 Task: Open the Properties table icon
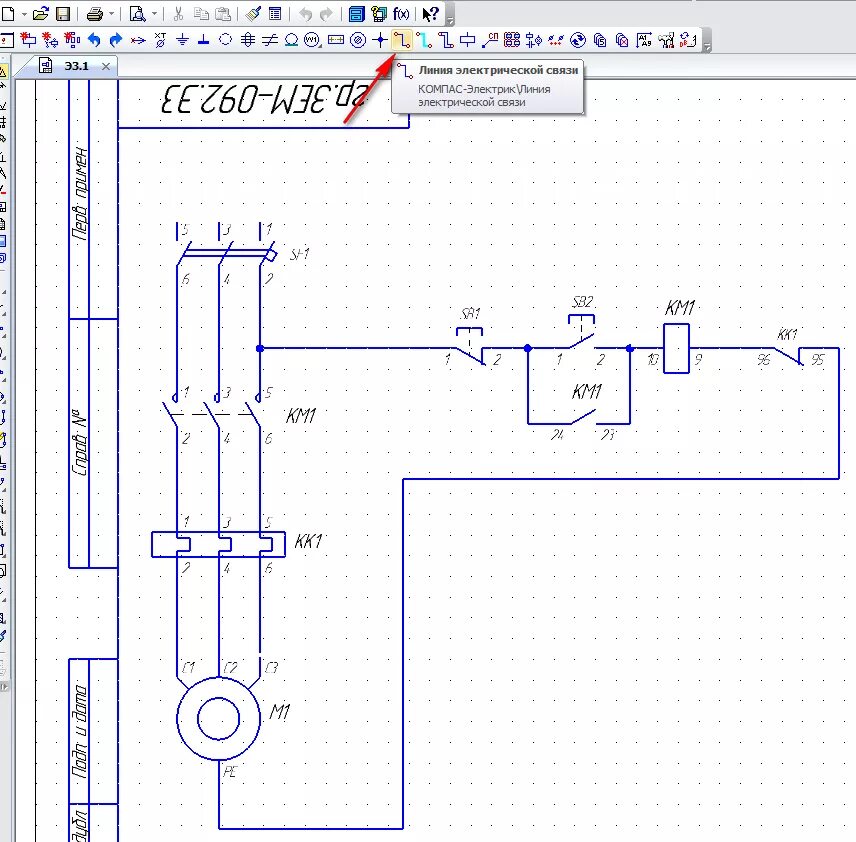[275, 14]
